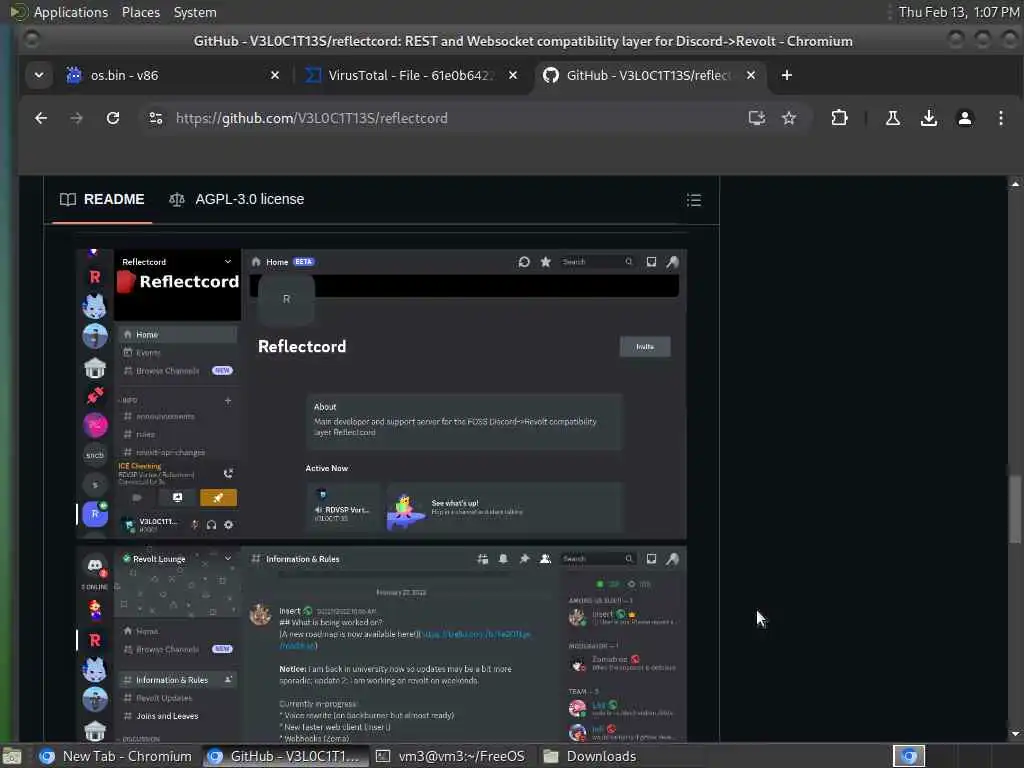Click the user settings gear icon in screenshot
The height and width of the screenshot is (768, 1024).
[x=229, y=524]
